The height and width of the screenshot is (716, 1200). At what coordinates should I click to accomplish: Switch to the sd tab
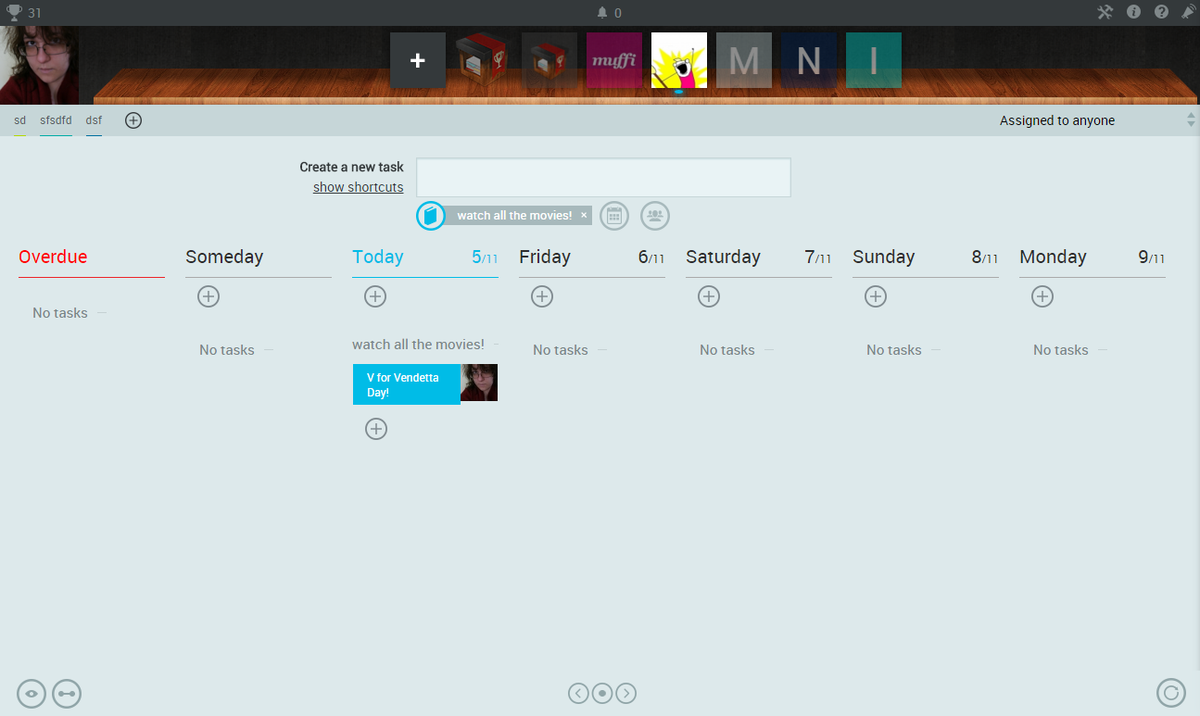point(20,120)
